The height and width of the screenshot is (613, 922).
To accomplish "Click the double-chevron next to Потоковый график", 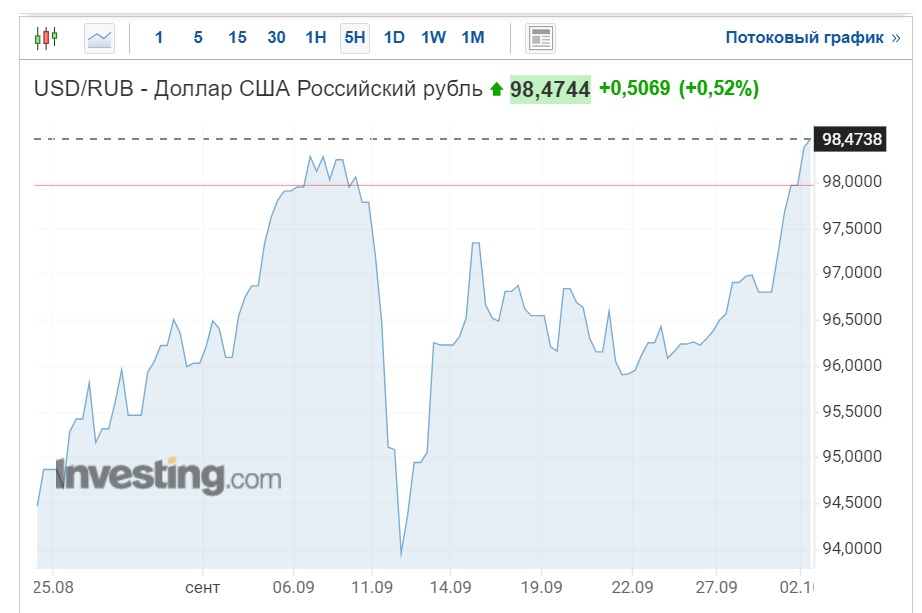I will pos(896,38).
